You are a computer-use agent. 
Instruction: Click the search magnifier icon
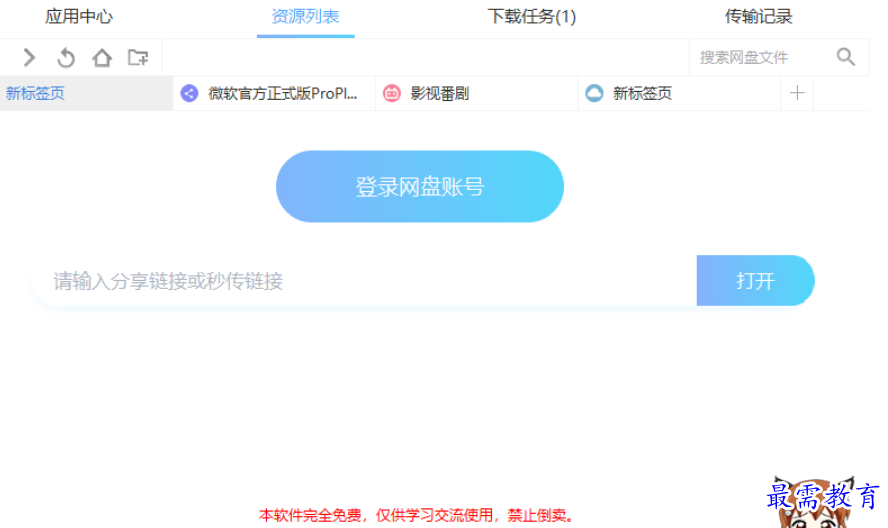click(846, 57)
